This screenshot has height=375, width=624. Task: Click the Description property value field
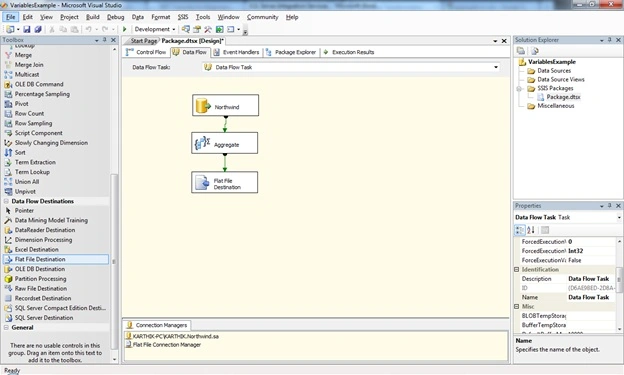(x=591, y=279)
